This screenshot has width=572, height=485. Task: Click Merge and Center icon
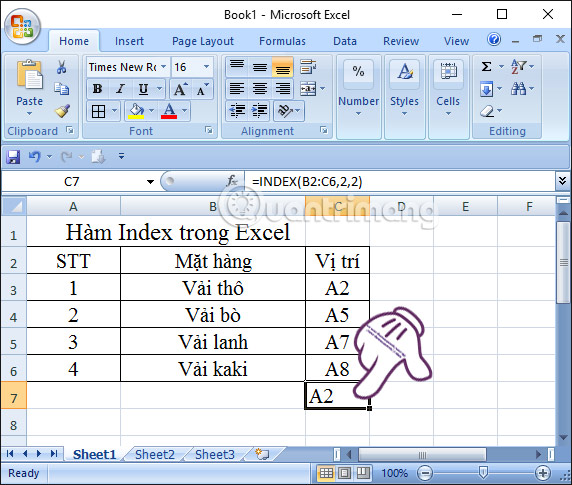[x=308, y=89]
